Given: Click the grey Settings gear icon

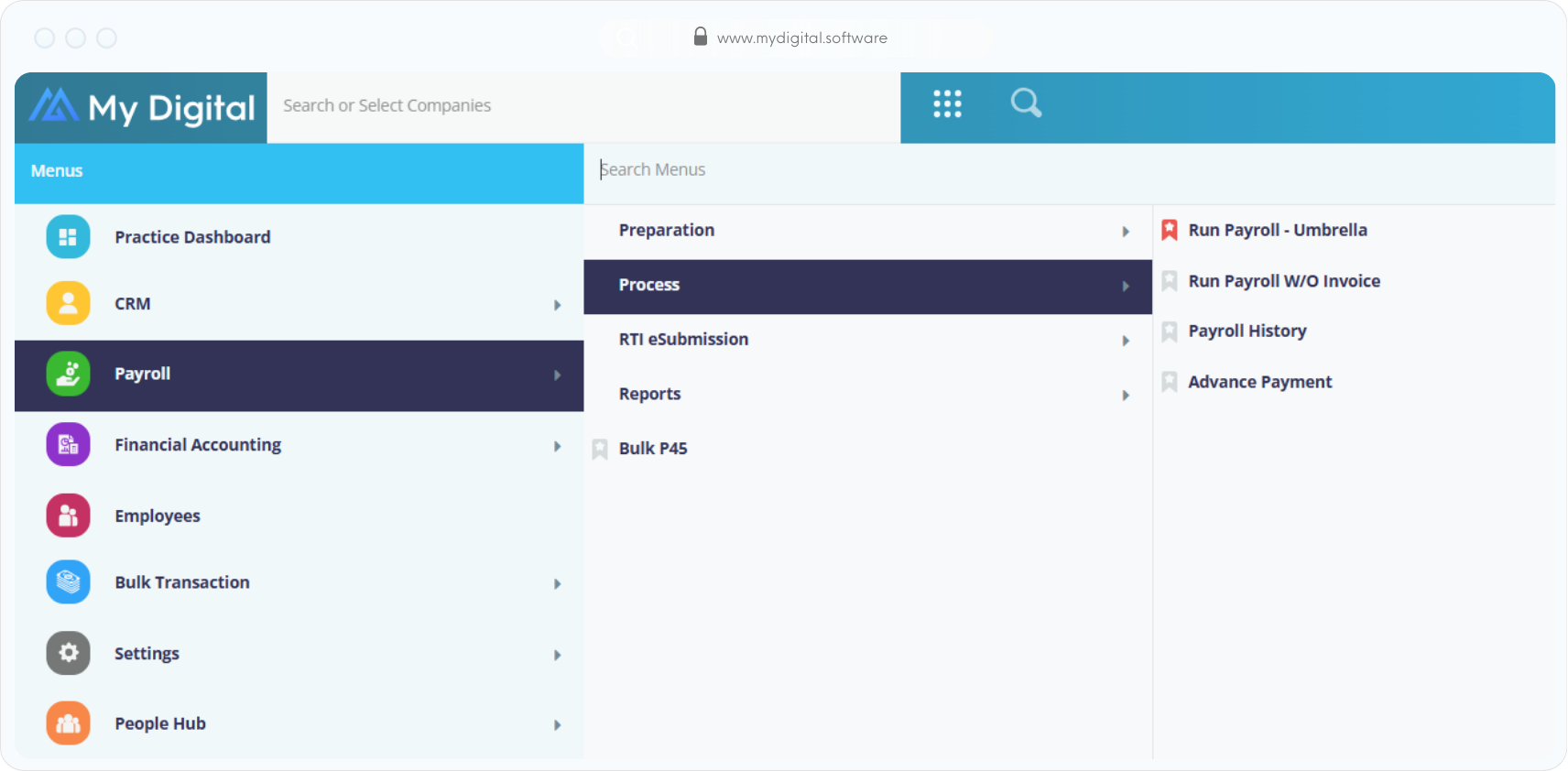Looking at the screenshot, I should pyautogui.click(x=68, y=653).
